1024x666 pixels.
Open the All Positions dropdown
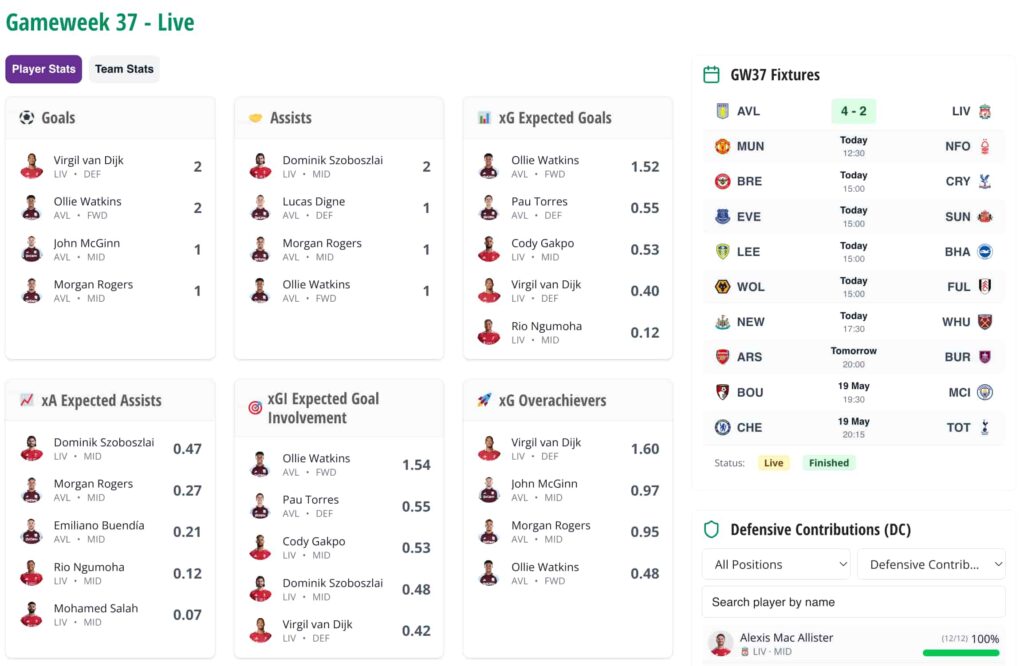pyautogui.click(x=776, y=564)
